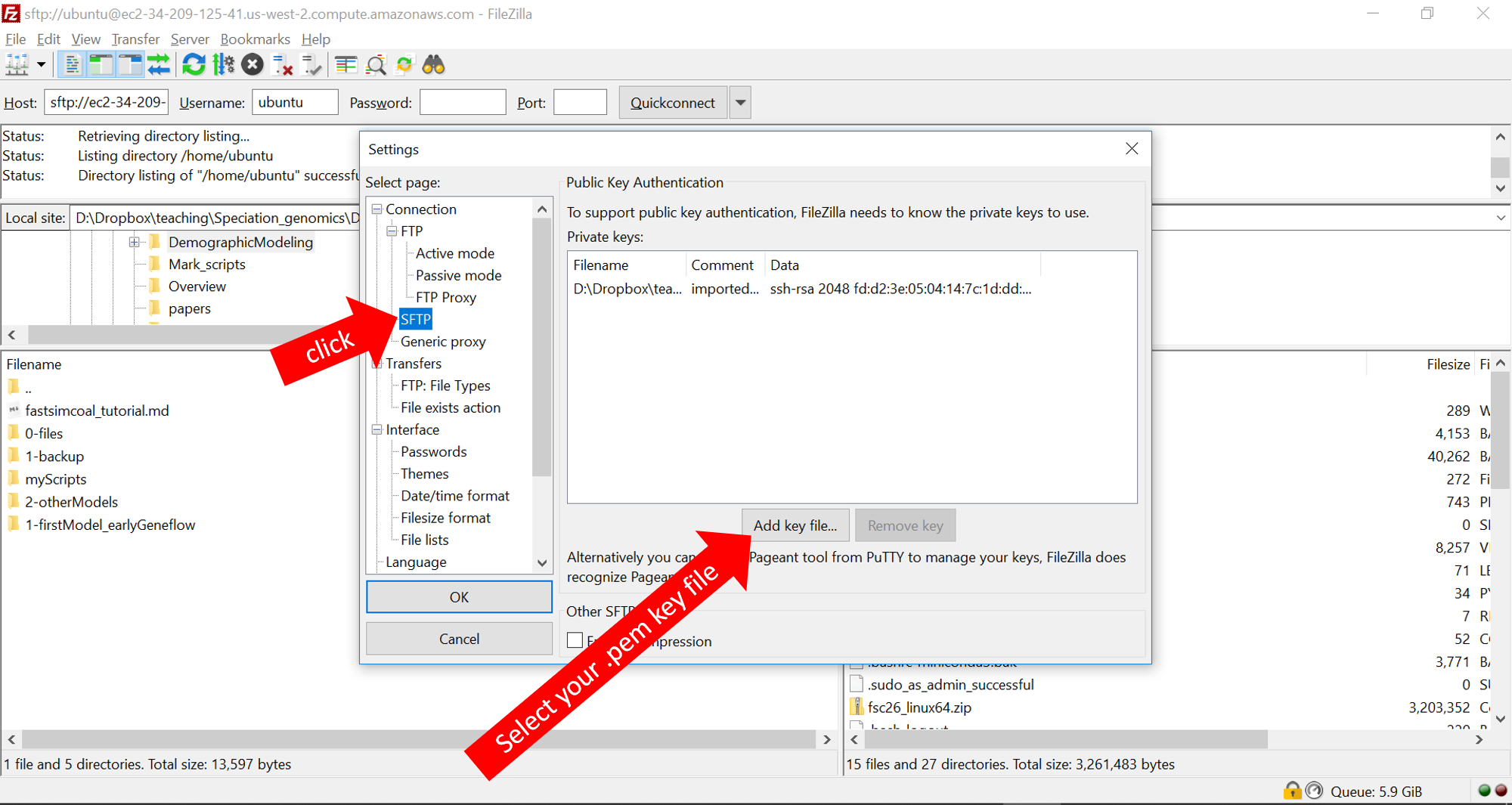Open directory listing filters icon

(346, 65)
